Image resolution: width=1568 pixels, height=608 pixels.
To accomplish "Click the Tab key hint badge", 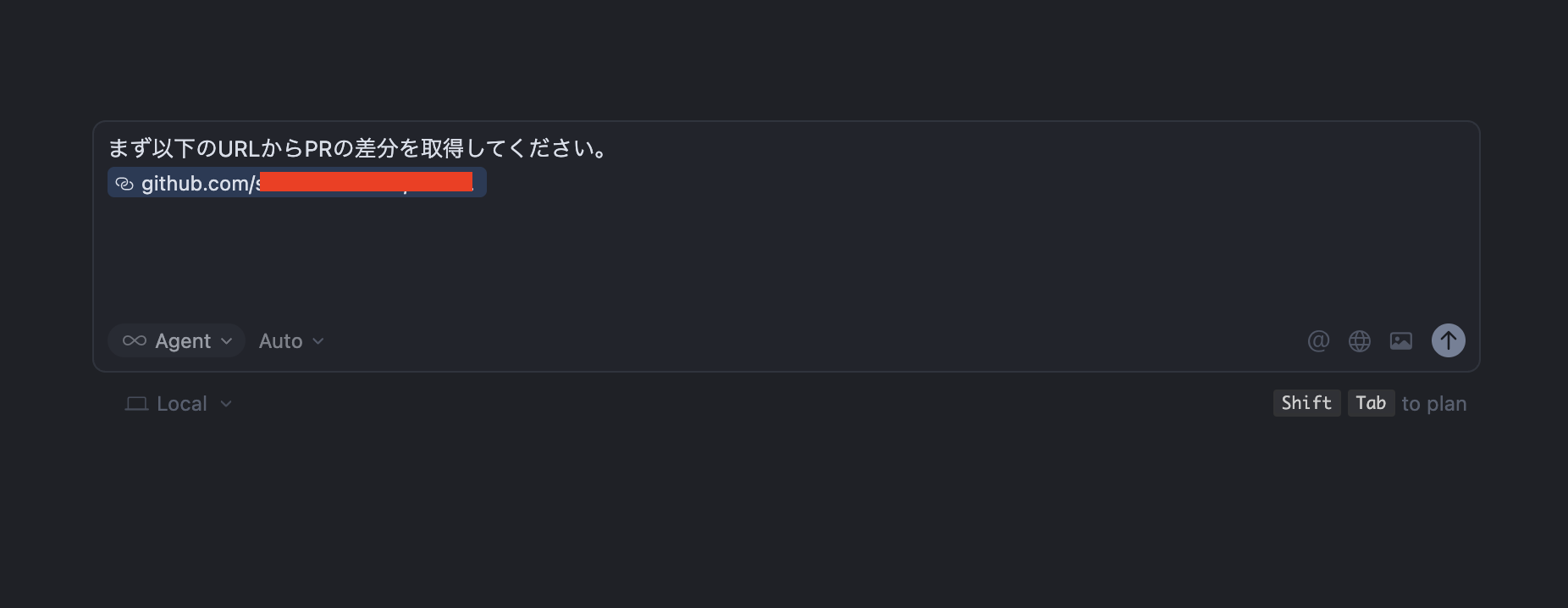I will [x=1370, y=402].
